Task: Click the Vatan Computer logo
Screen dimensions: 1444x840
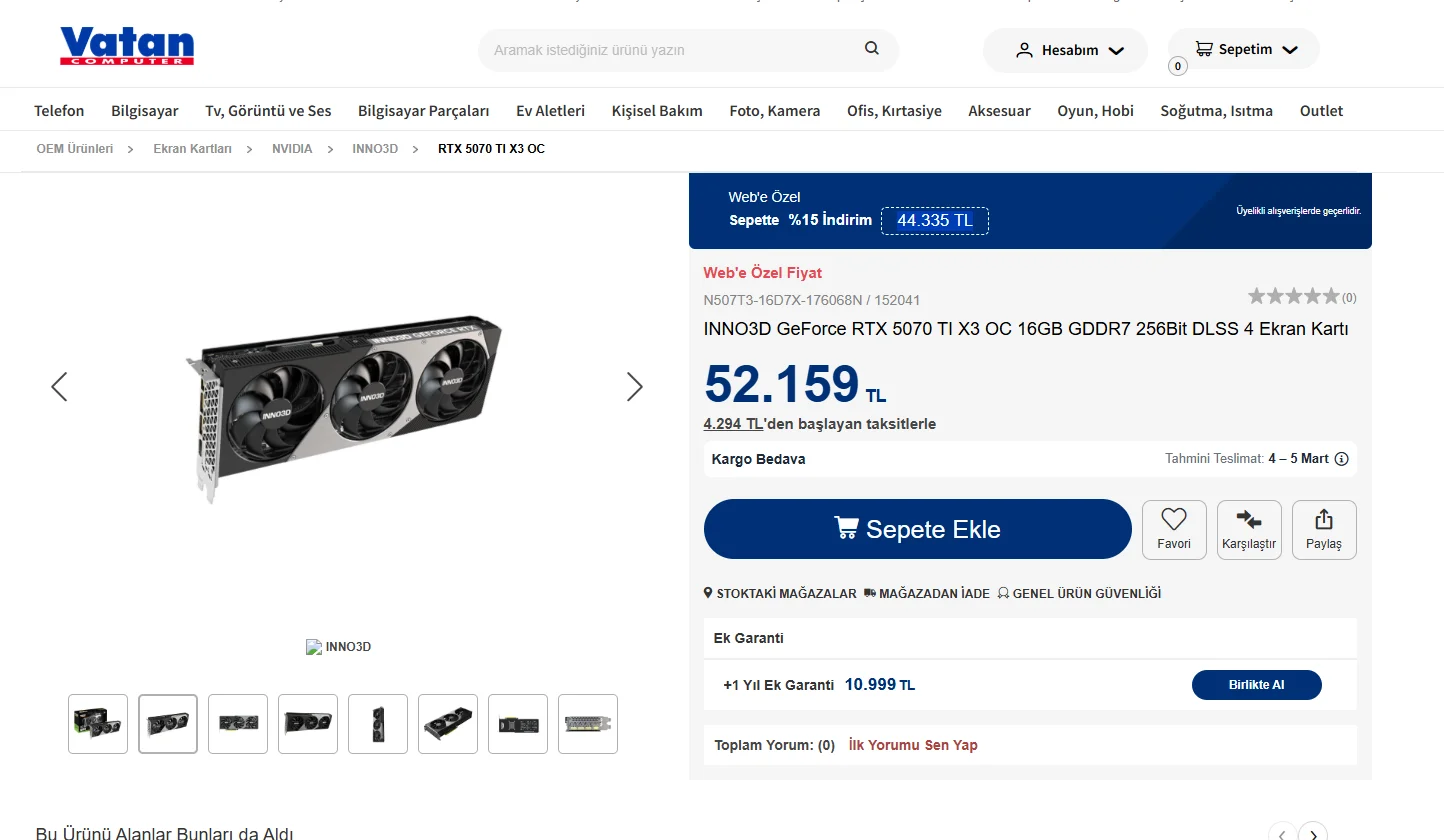Action: (x=127, y=46)
